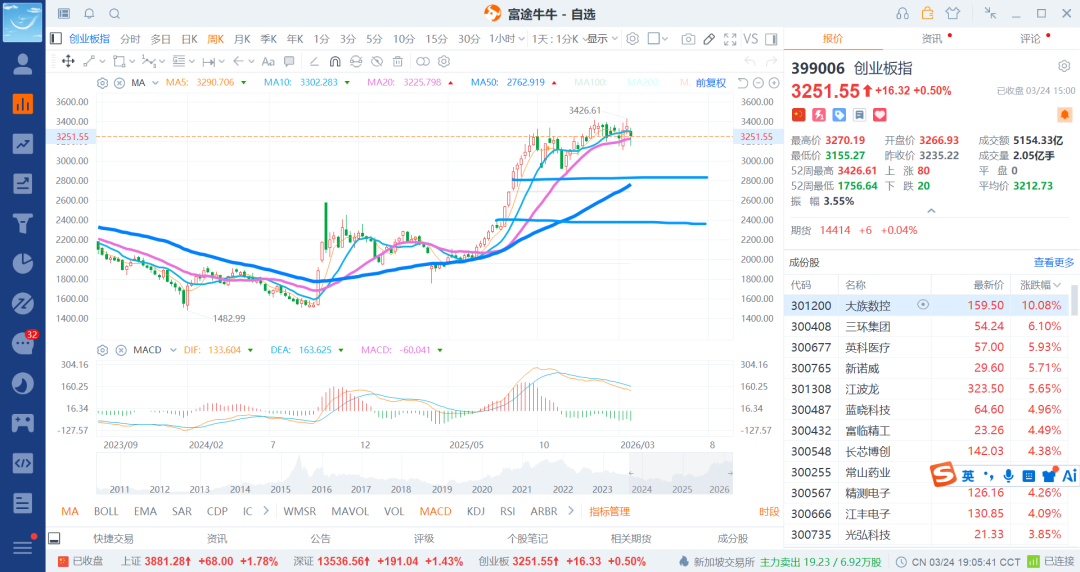The width and height of the screenshot is (1080, 572).
Task: Open the quotes bar-chart sidebar icon
Action: (x=23, y=104)
